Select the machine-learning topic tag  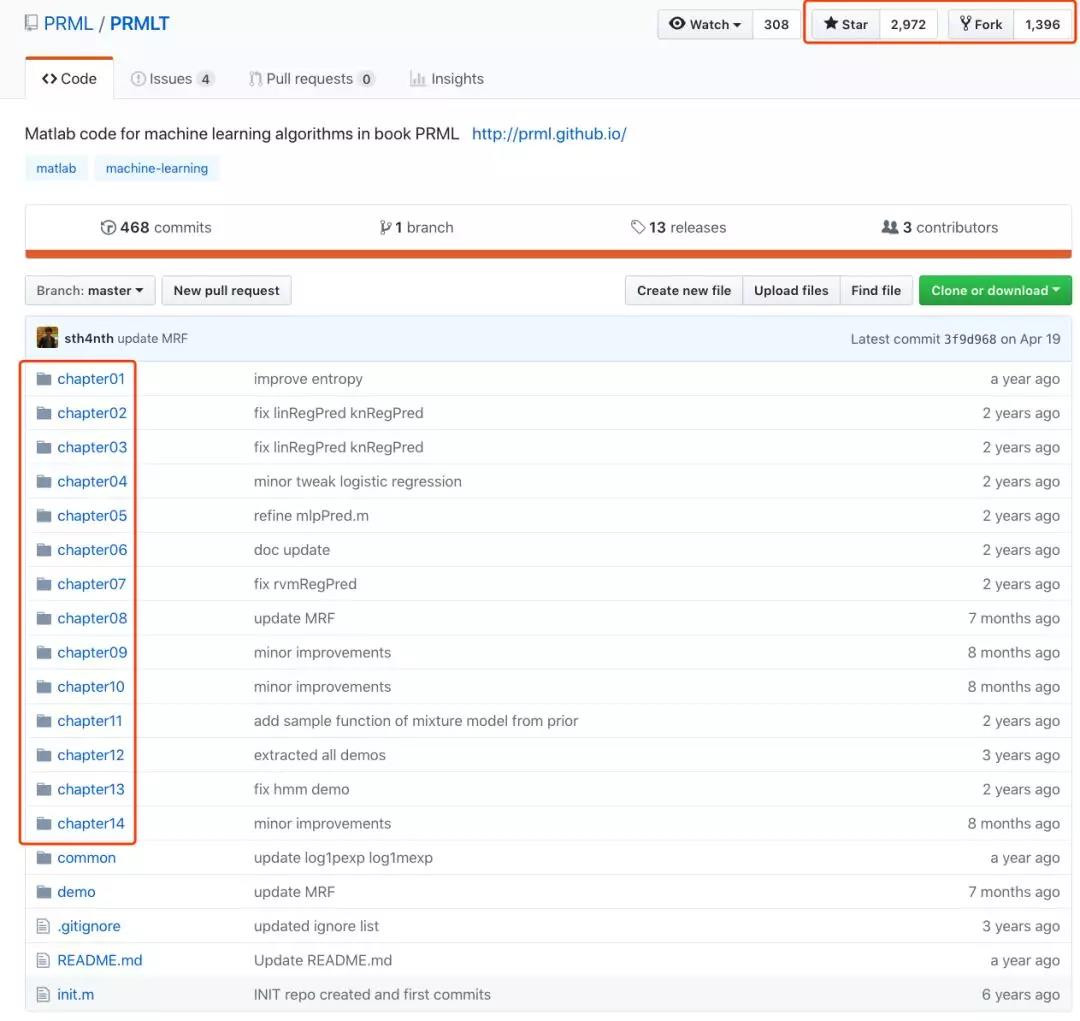tap(157, 168)
